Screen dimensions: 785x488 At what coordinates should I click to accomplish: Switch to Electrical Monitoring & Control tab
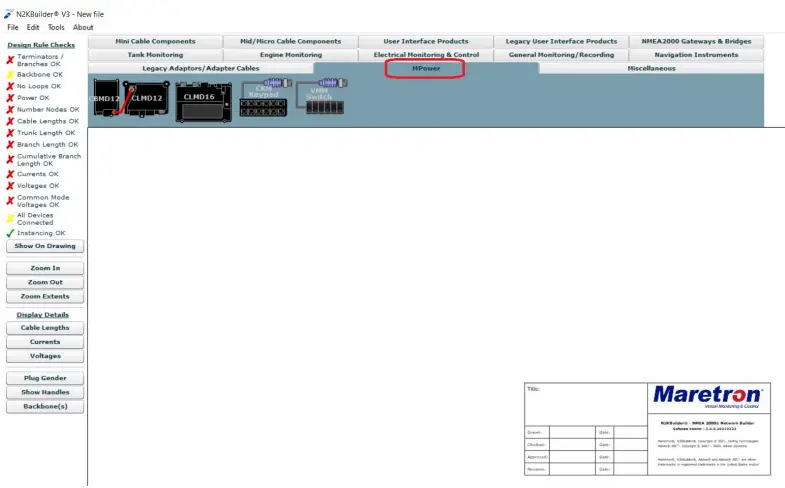tap(426, 55)
